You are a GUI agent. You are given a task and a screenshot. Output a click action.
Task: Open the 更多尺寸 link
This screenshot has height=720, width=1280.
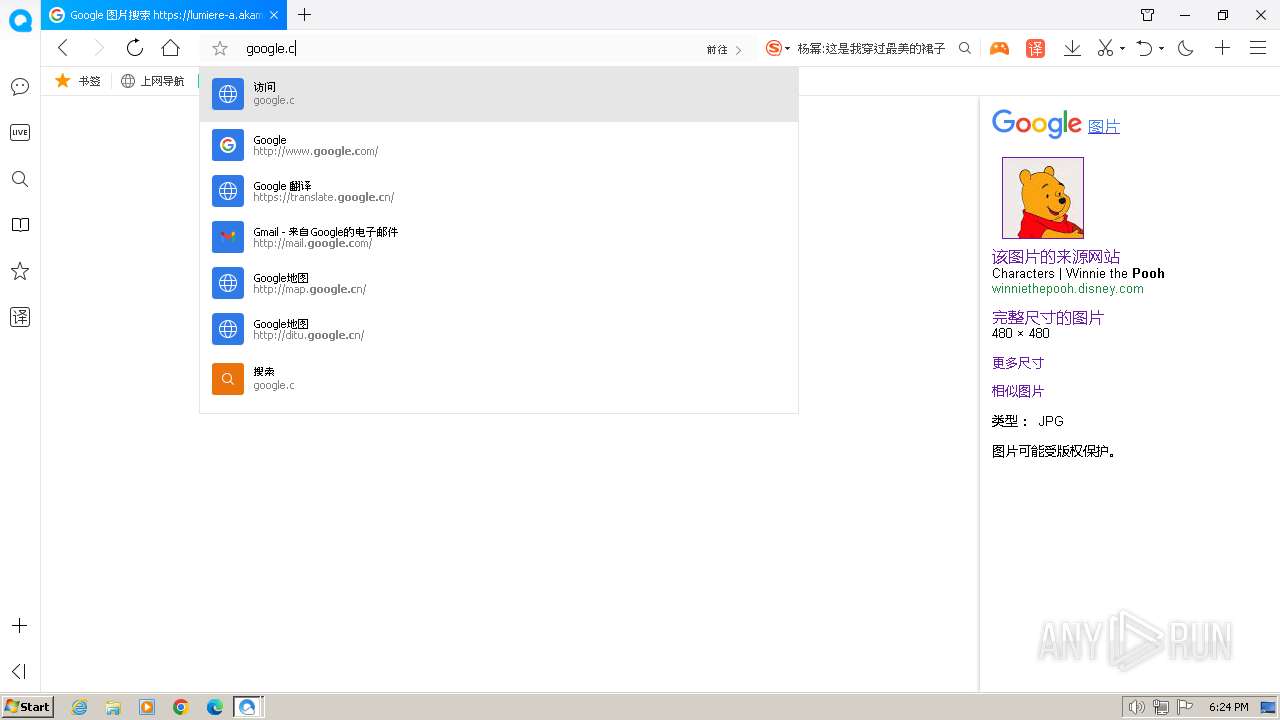coord(1018,363)
